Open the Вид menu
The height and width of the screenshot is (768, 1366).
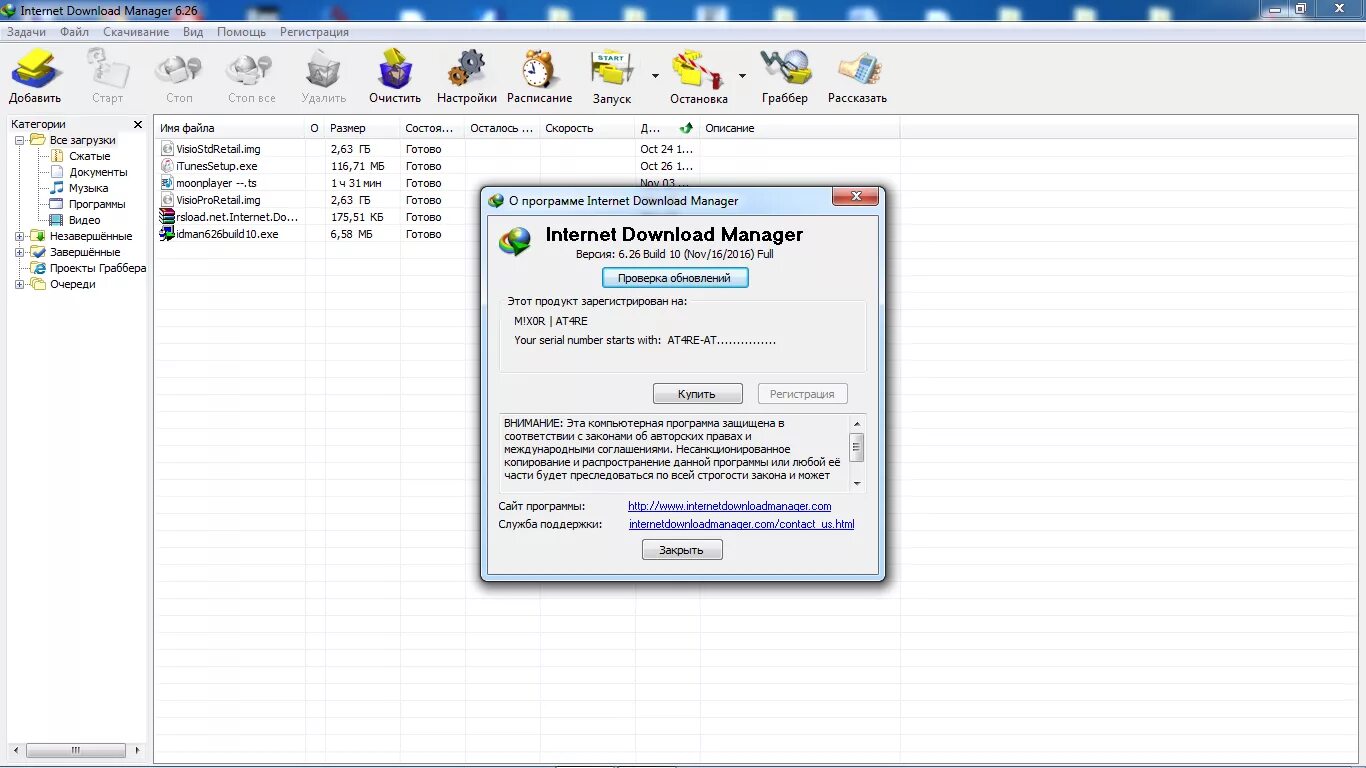tap(193, 32)
